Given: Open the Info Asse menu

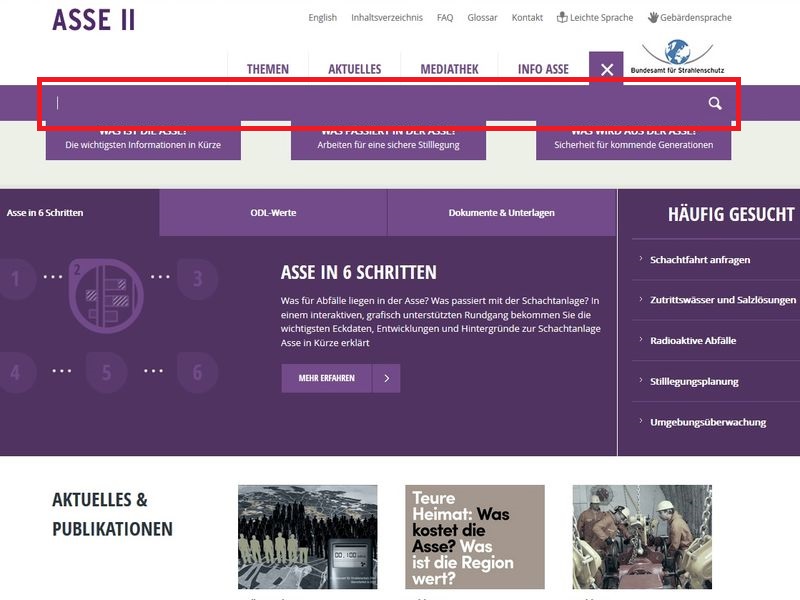Looking at the screenshot, I should [x=543, y=69].
